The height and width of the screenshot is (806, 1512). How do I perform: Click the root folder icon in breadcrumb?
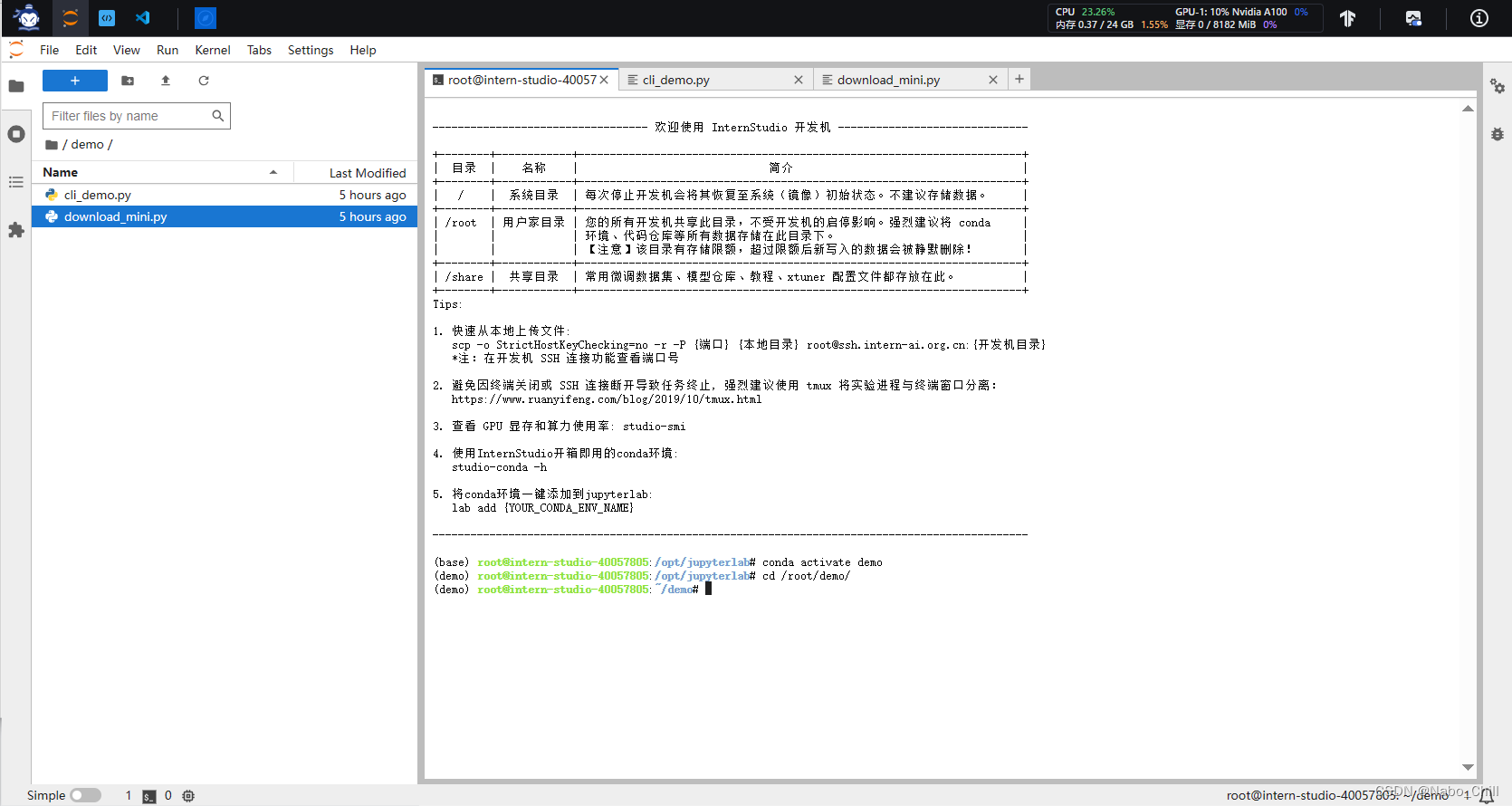click(52, 145)
